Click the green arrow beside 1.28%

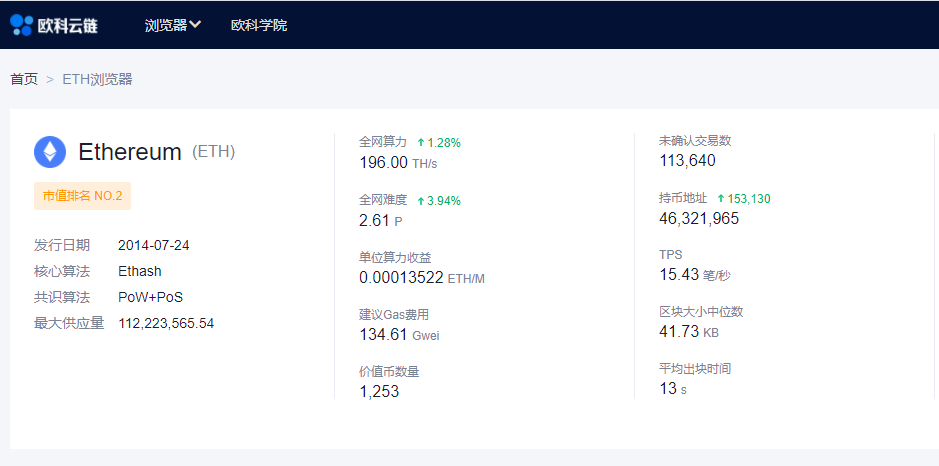421,143
